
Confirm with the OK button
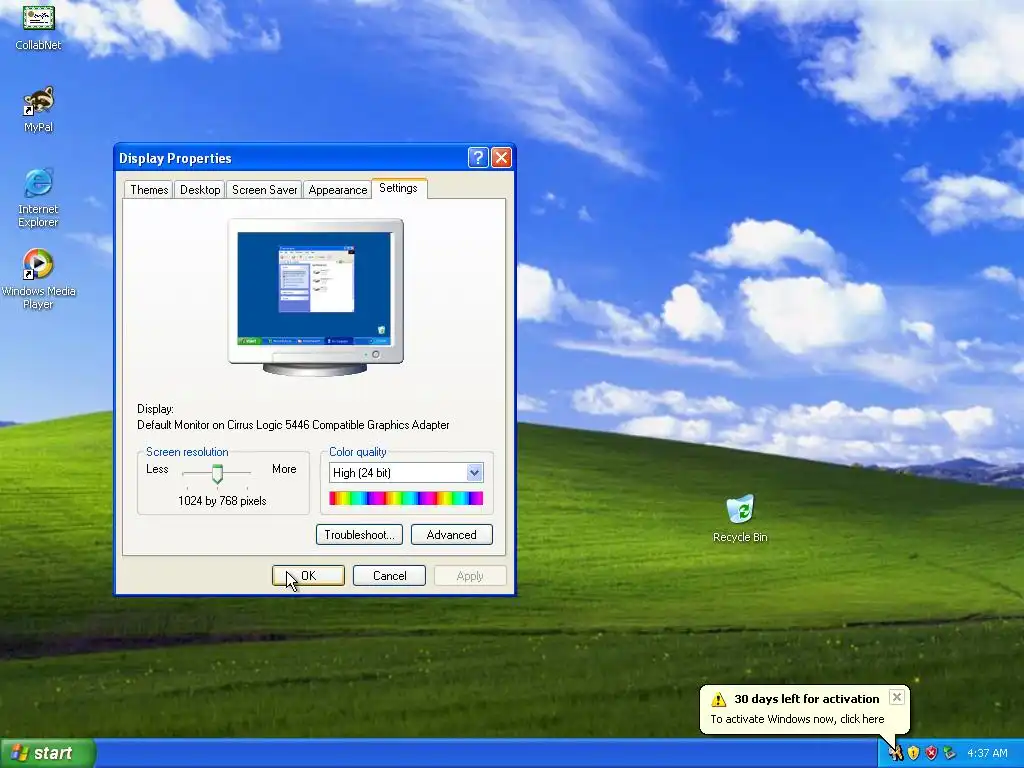(308, 575)
